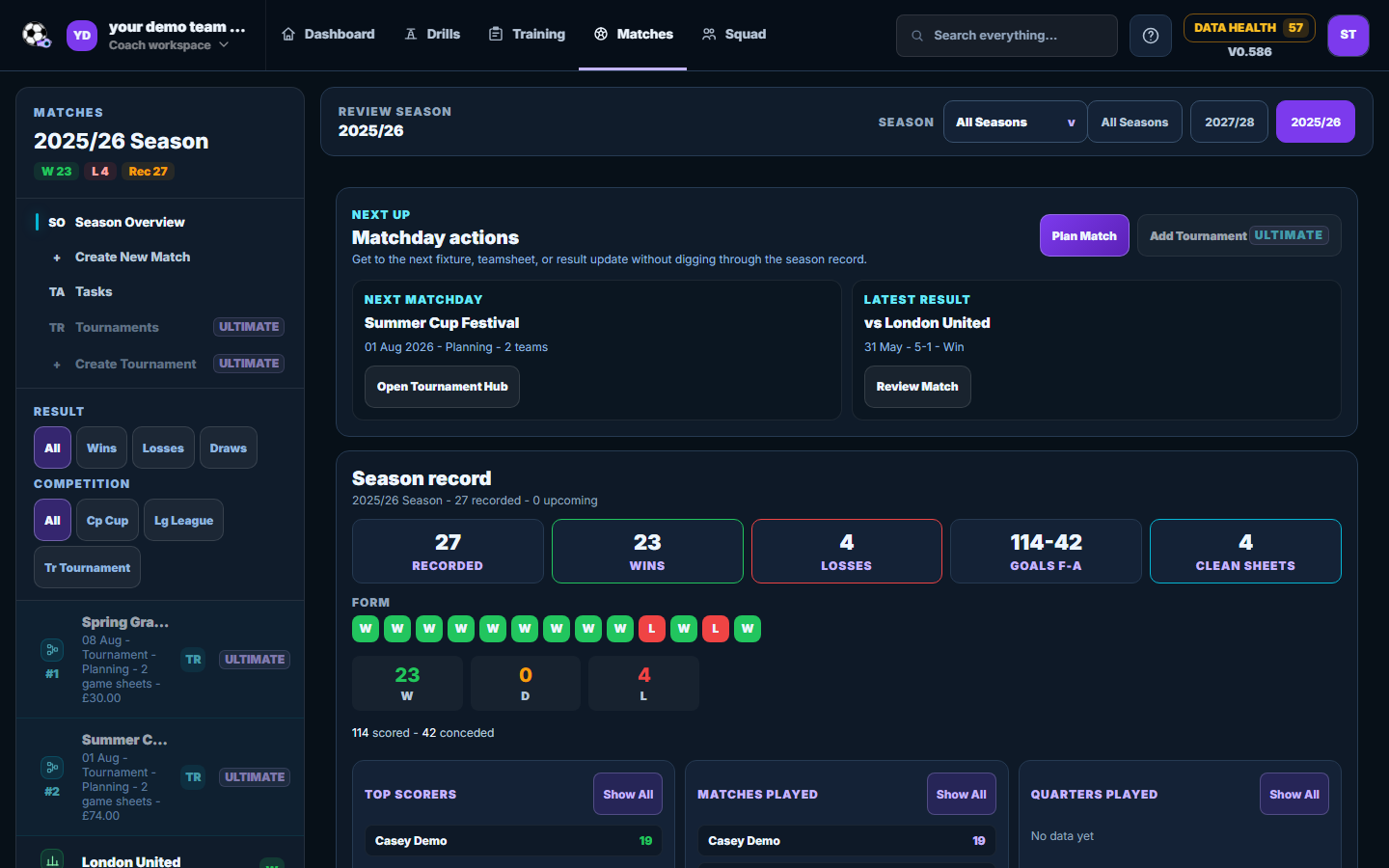Click Casey Demo in Top Scorers
Screen dimensions: 1389x868
pyautogui.click(x=514, y=841)
